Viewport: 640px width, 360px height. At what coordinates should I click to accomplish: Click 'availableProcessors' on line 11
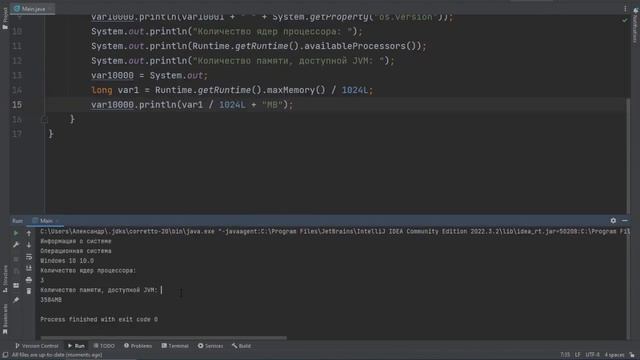[355, 46]
